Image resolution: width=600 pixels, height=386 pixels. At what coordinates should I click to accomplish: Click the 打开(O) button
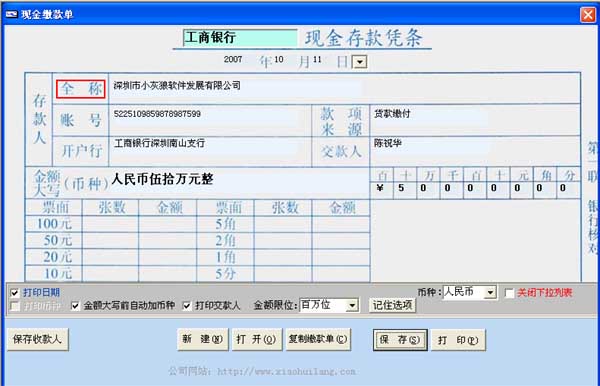(257, 339)
